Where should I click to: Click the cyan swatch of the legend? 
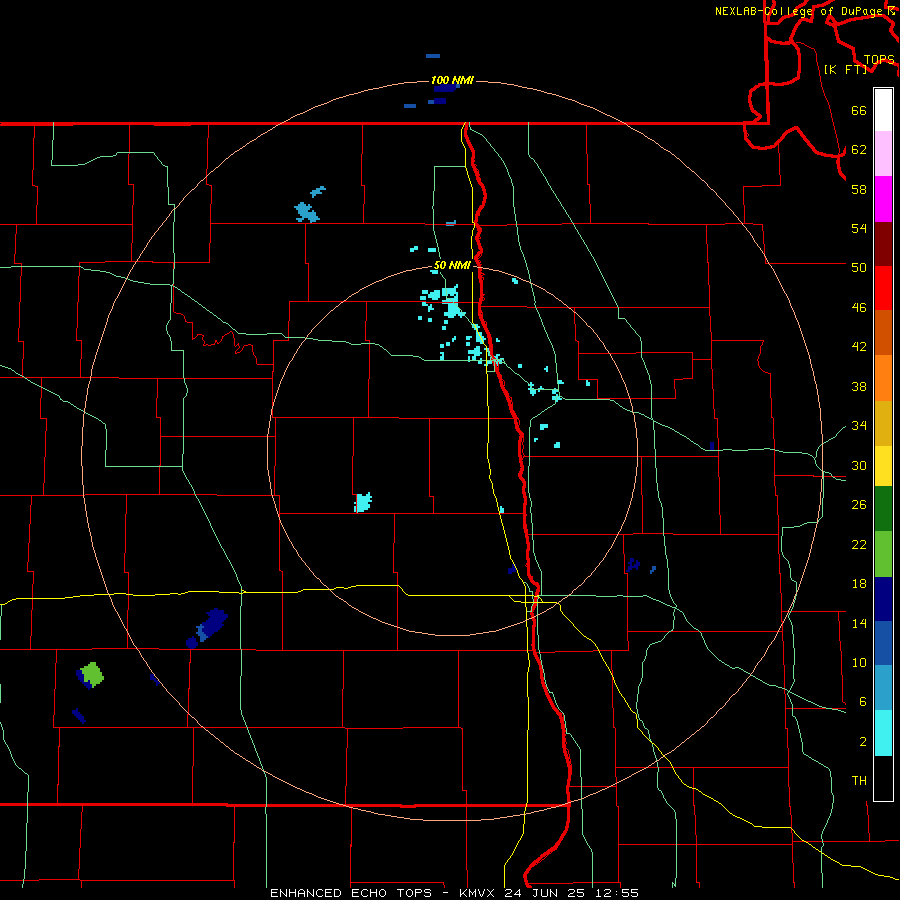pos(883,733)
